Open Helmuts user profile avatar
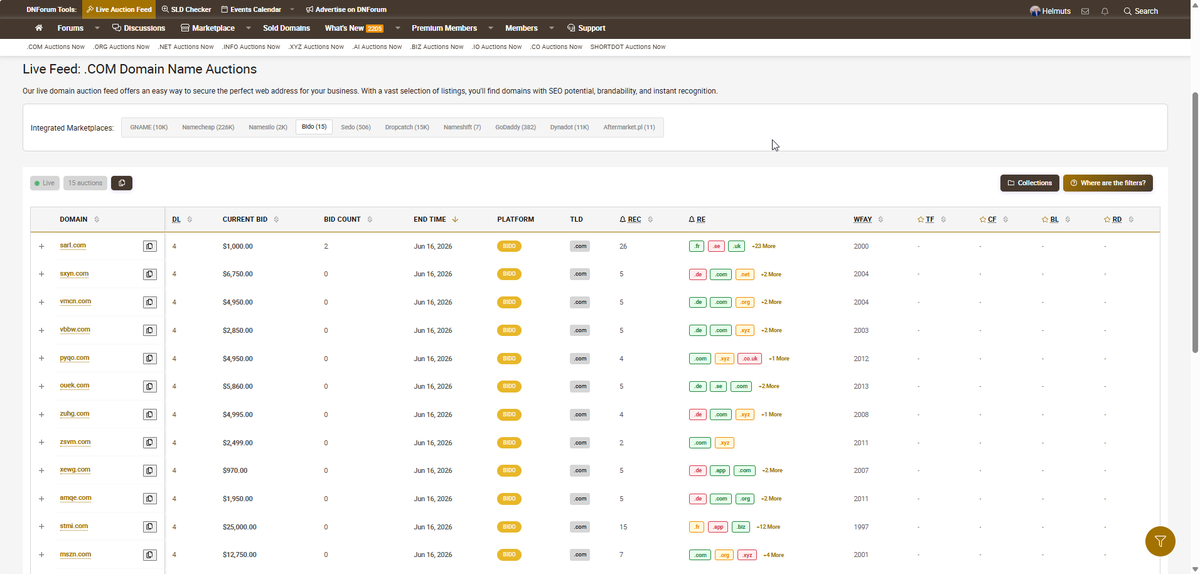 [x=1035, y=11]
